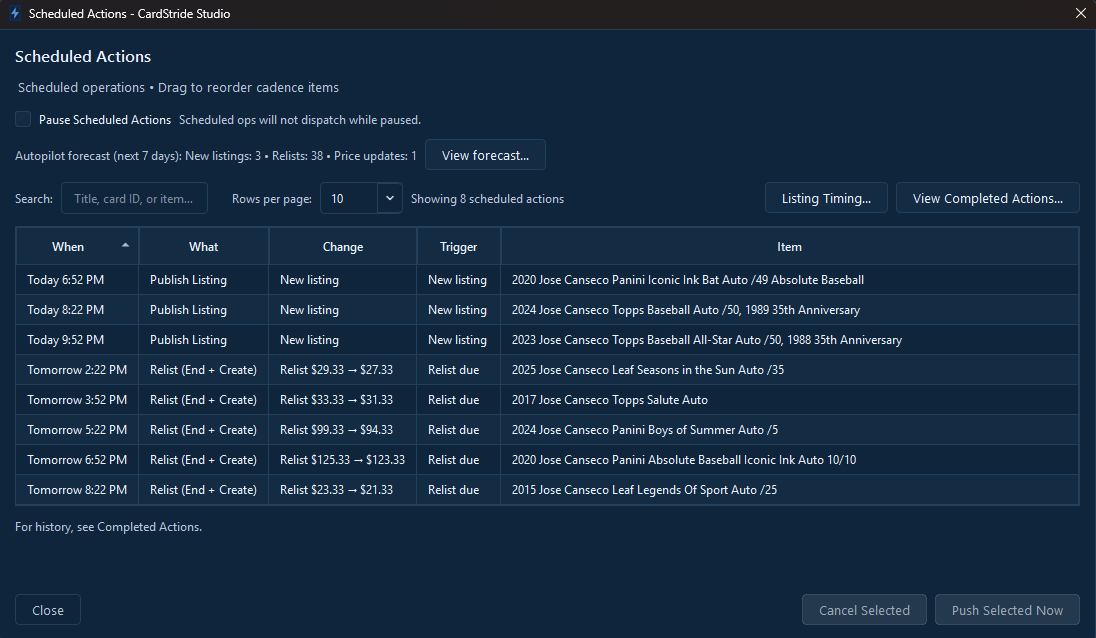Image resolution: width=1096 pixels, height=638 pixels.
Task: Sort by the What column header
Action: point(203,247)
